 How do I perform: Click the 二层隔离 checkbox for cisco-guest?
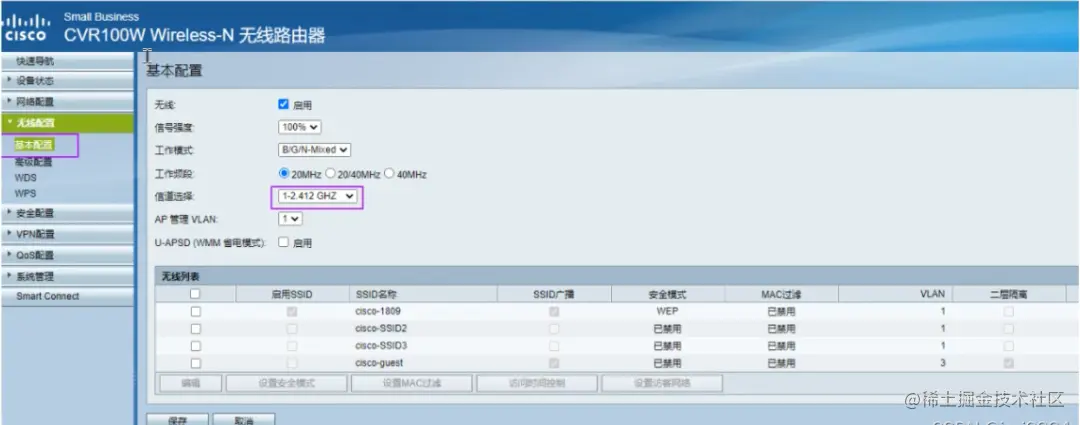[x=1008, y=363]
